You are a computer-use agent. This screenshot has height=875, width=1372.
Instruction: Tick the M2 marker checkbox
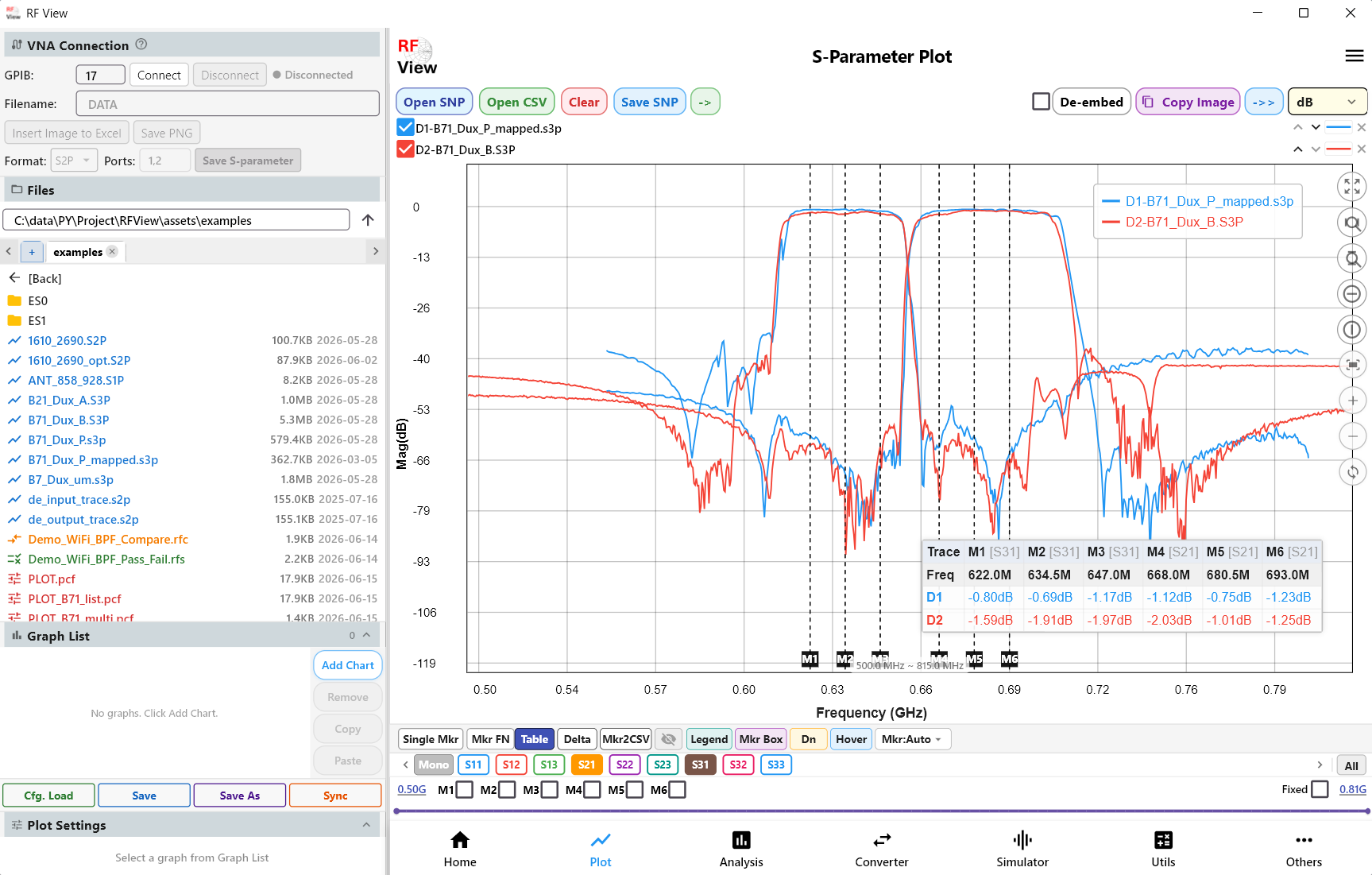tap(507, 789)
